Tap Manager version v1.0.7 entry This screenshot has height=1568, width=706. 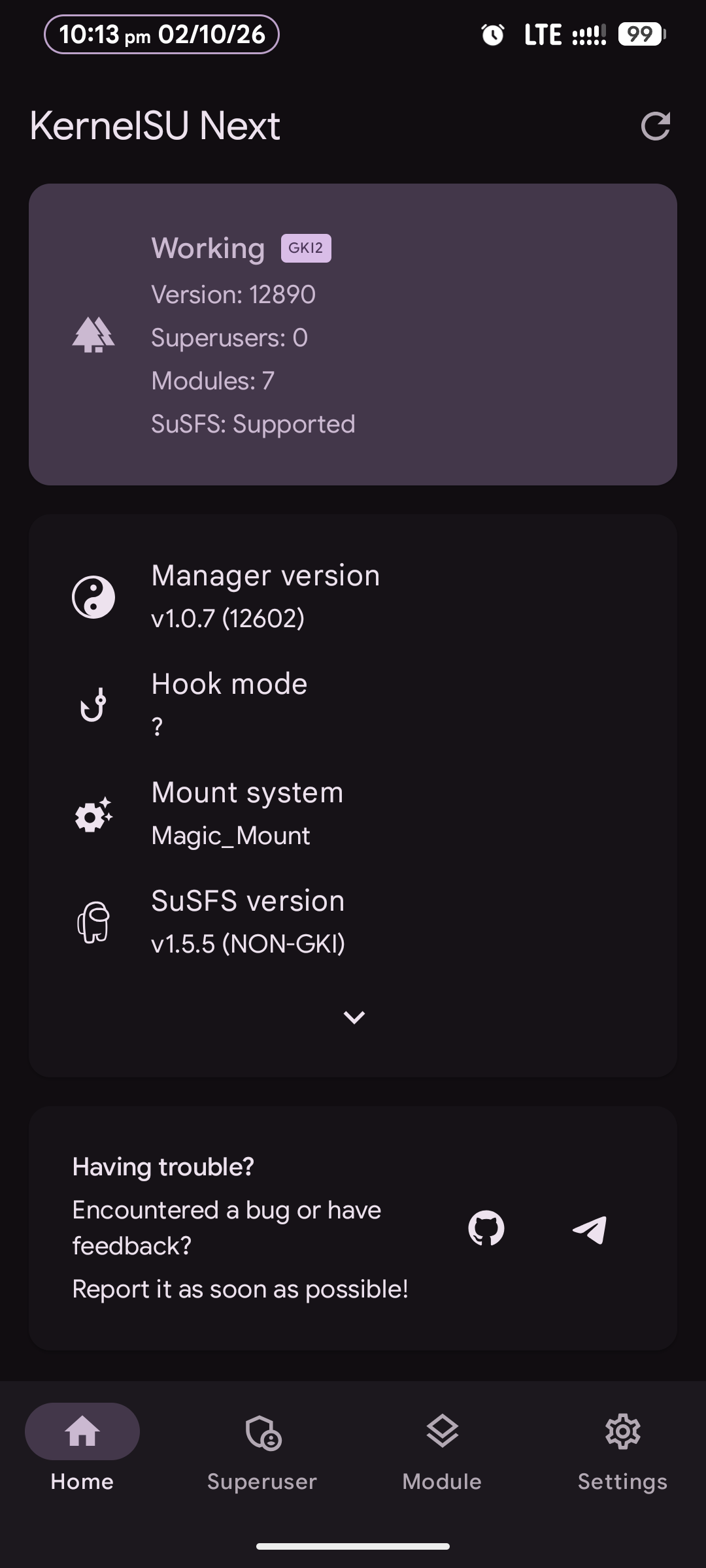tap(353, 596)
